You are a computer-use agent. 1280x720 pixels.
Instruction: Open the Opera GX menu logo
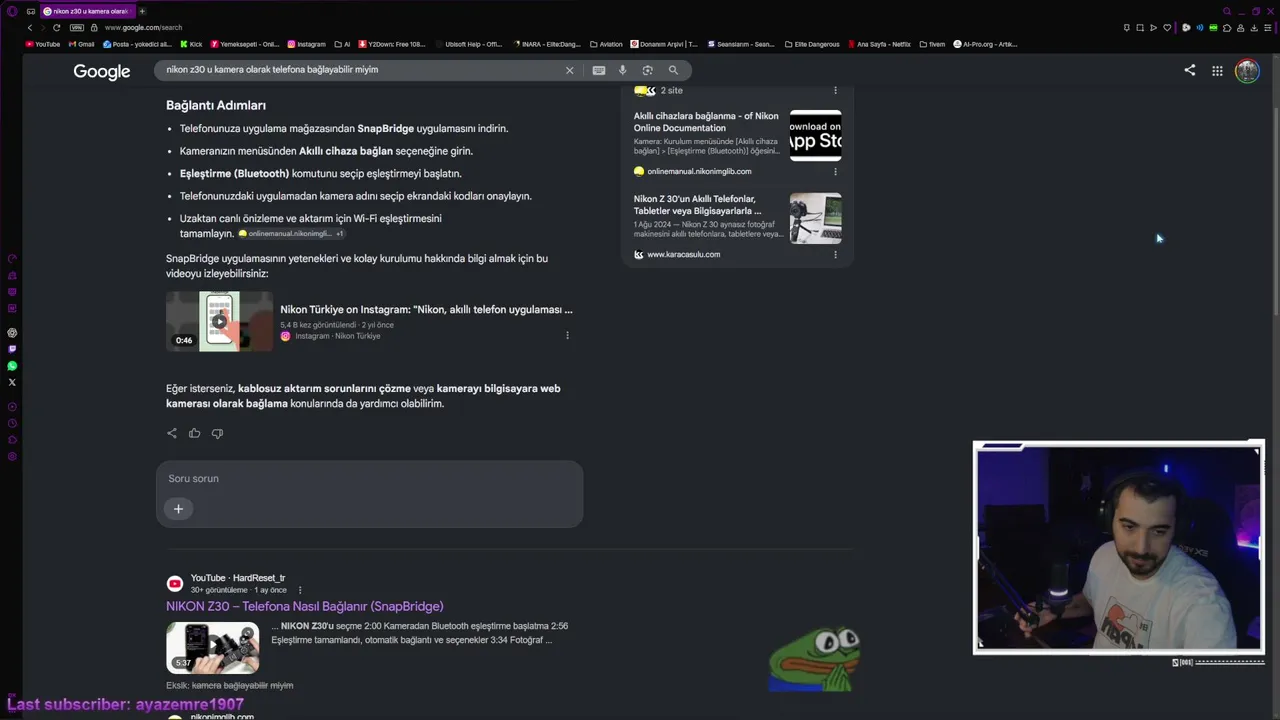[12, 11]
